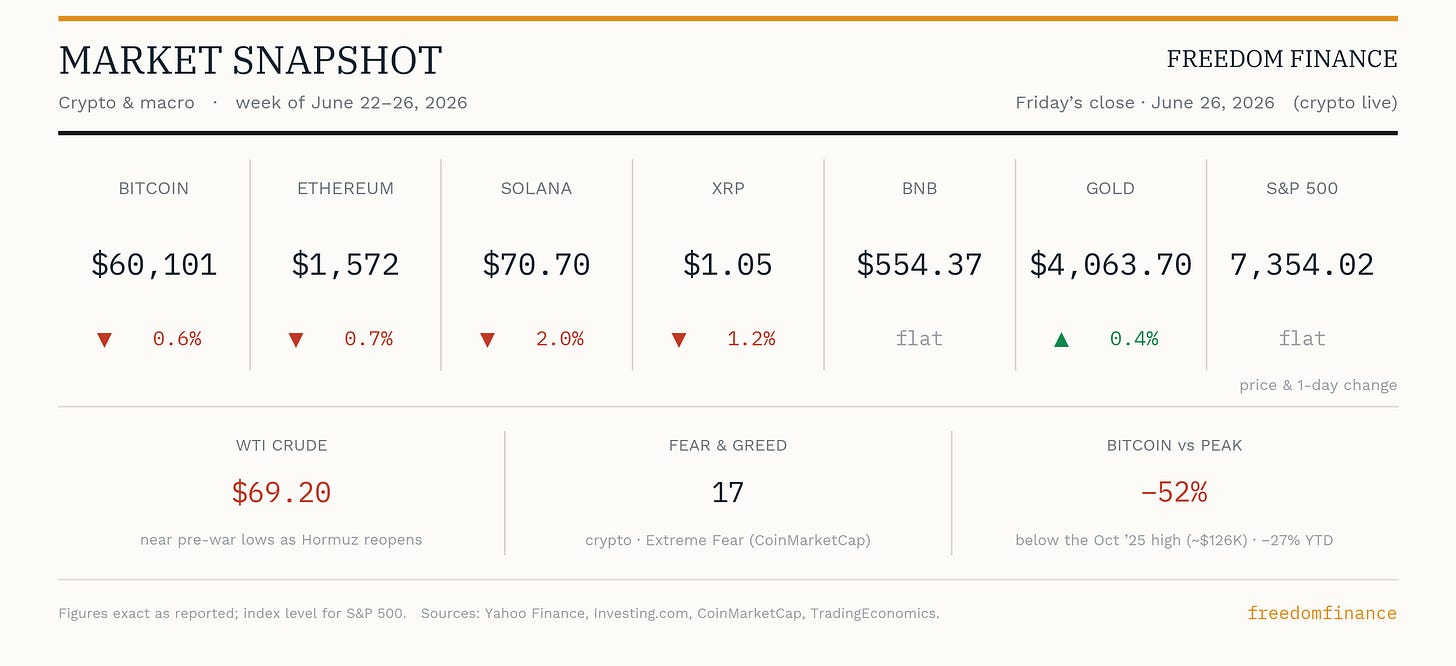Screen dimensions: 1456x666
Task: Click the WTI Crude value $69.20
Action: point(281,492)
